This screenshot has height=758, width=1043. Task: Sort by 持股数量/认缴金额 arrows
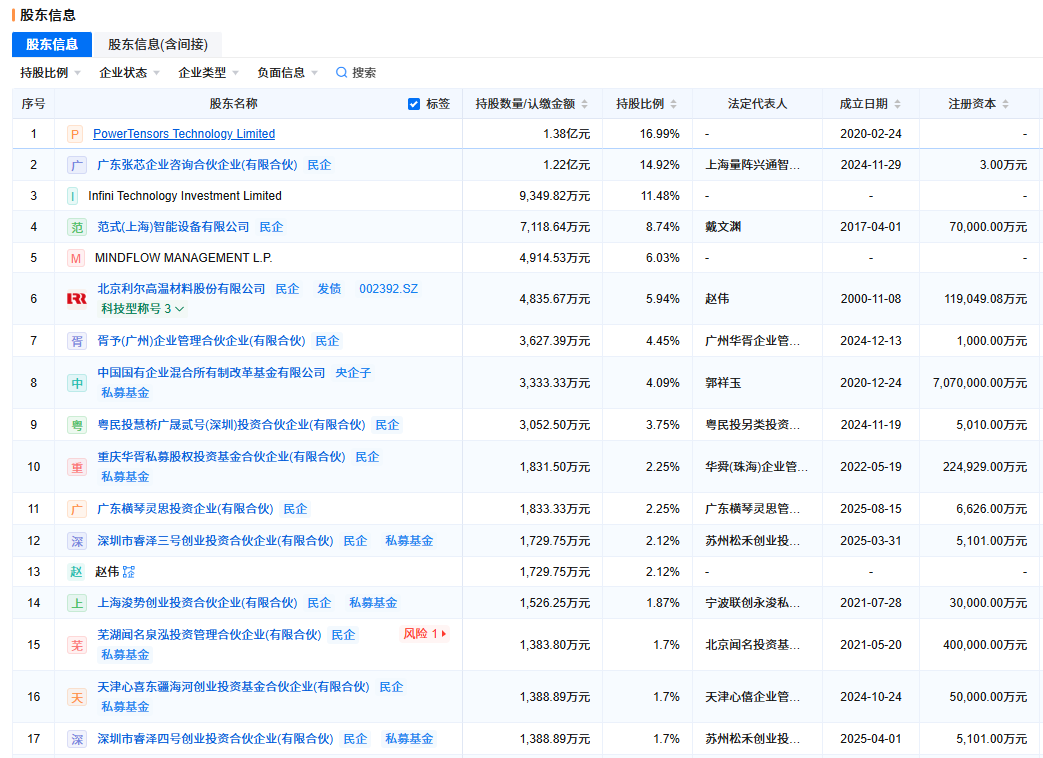[585, 104]
